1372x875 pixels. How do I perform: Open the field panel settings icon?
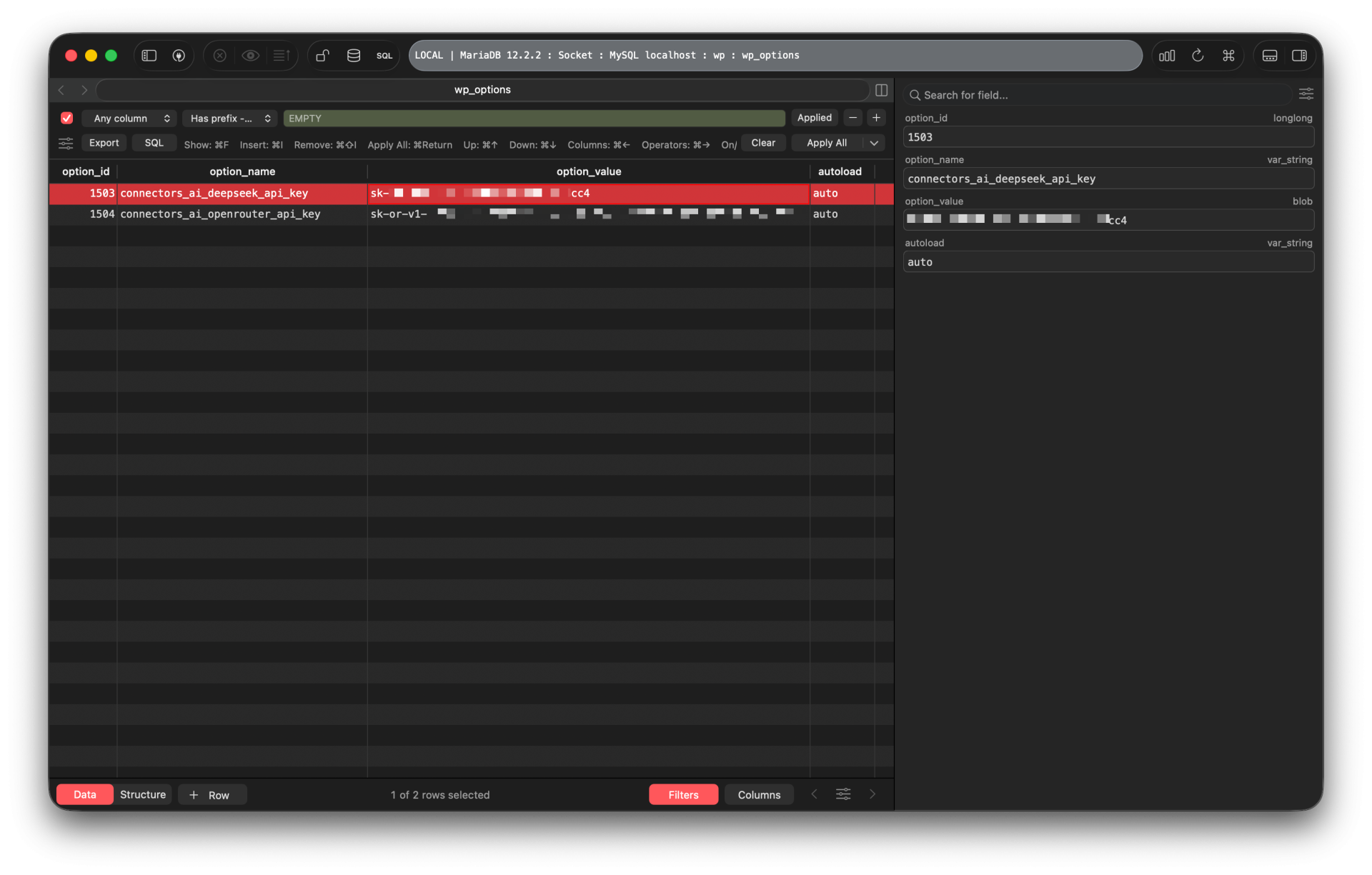point(1306,94)
